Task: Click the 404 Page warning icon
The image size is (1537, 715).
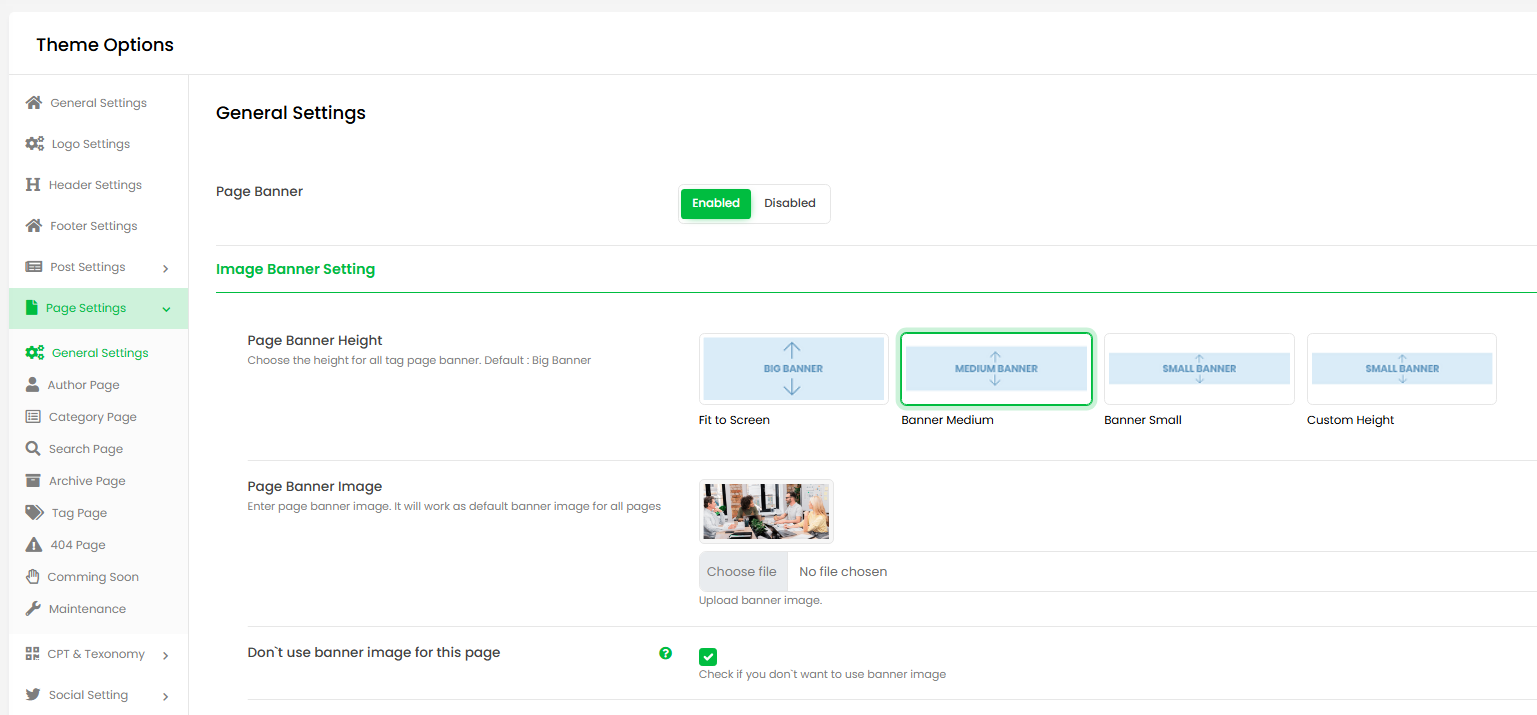Action: tap(33, 545)
